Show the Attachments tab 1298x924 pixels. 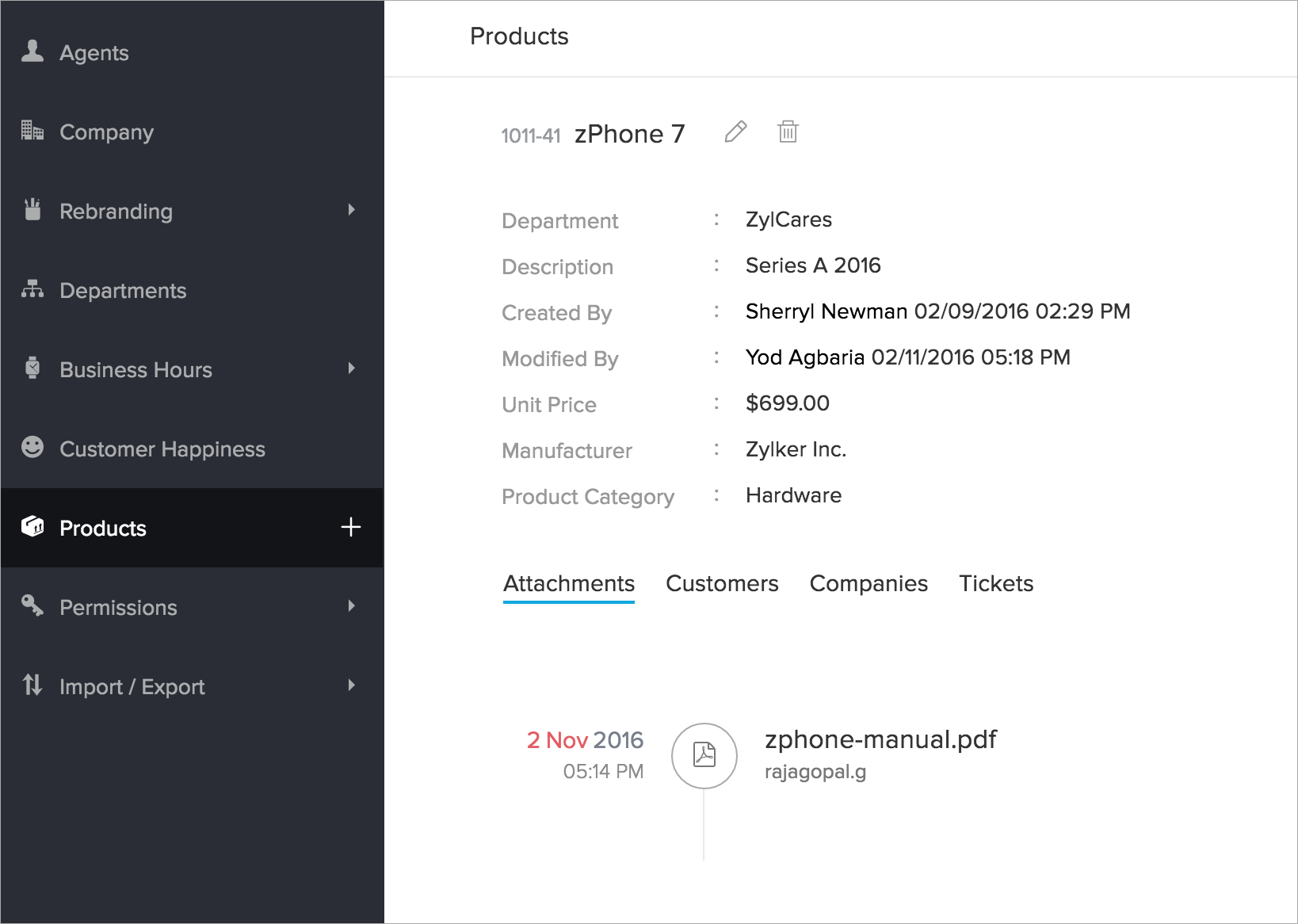[569, 584]
